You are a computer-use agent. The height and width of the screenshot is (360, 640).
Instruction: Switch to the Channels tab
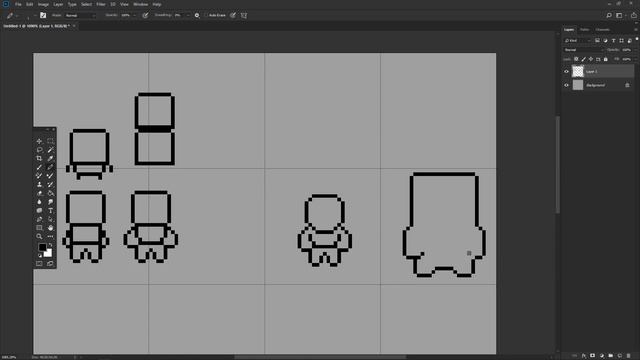602,29
